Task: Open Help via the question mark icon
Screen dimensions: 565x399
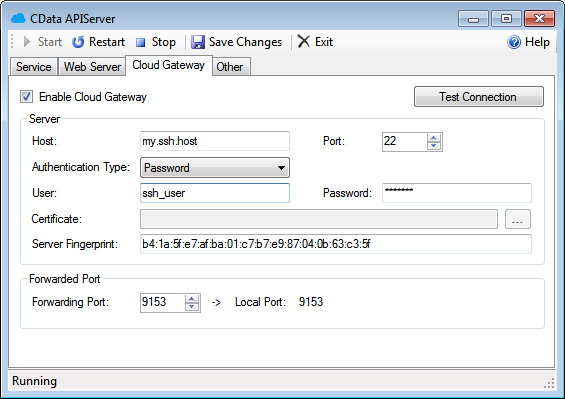Action: pyautogui.click(x=514, y=42)
